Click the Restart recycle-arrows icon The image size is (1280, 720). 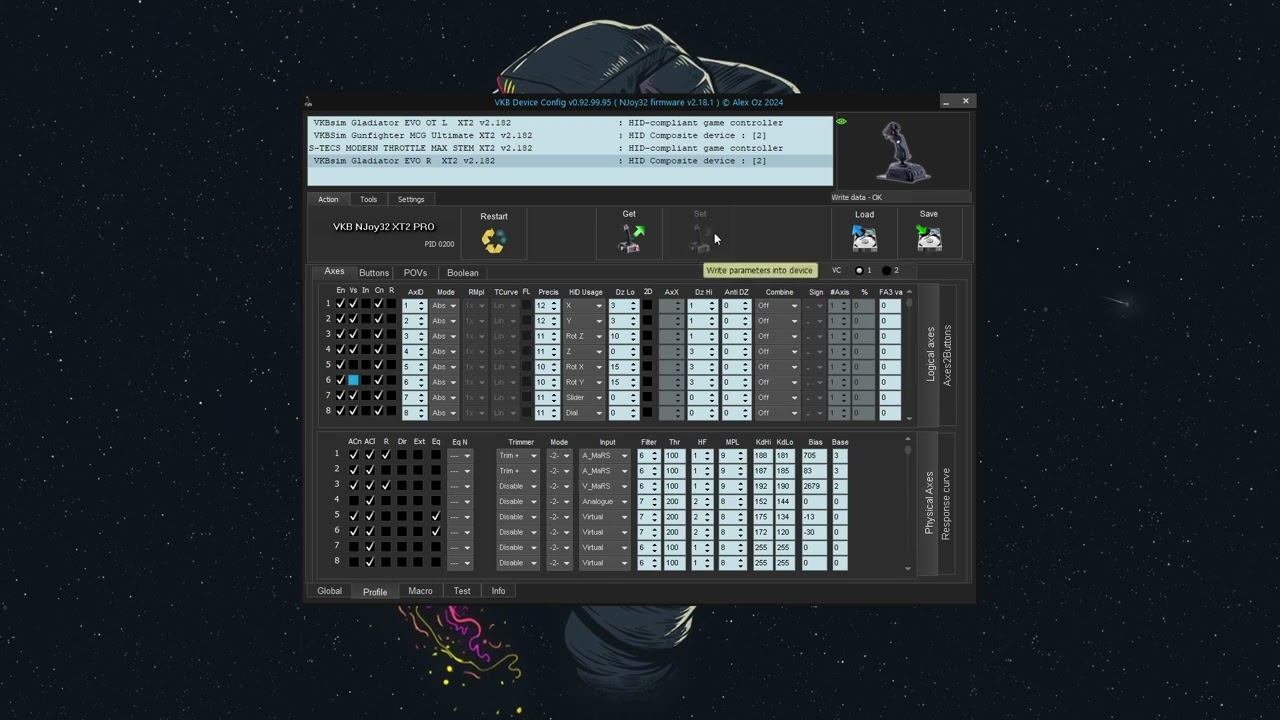point(494,240)
